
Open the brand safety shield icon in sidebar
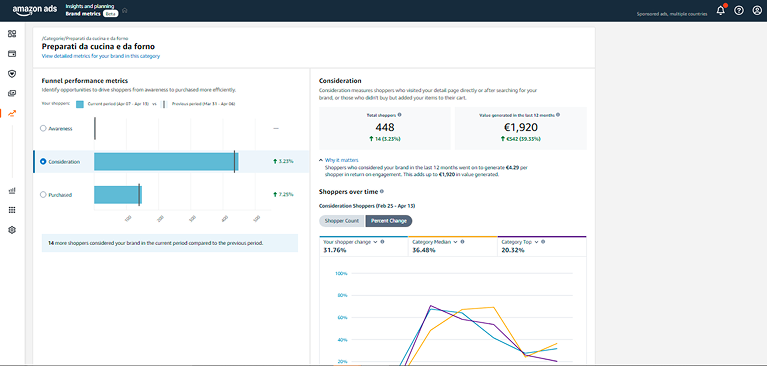pos(12,74)
